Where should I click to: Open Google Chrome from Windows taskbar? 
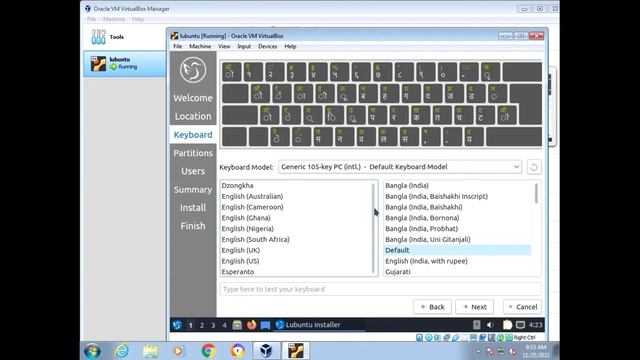tap(208, 351)
